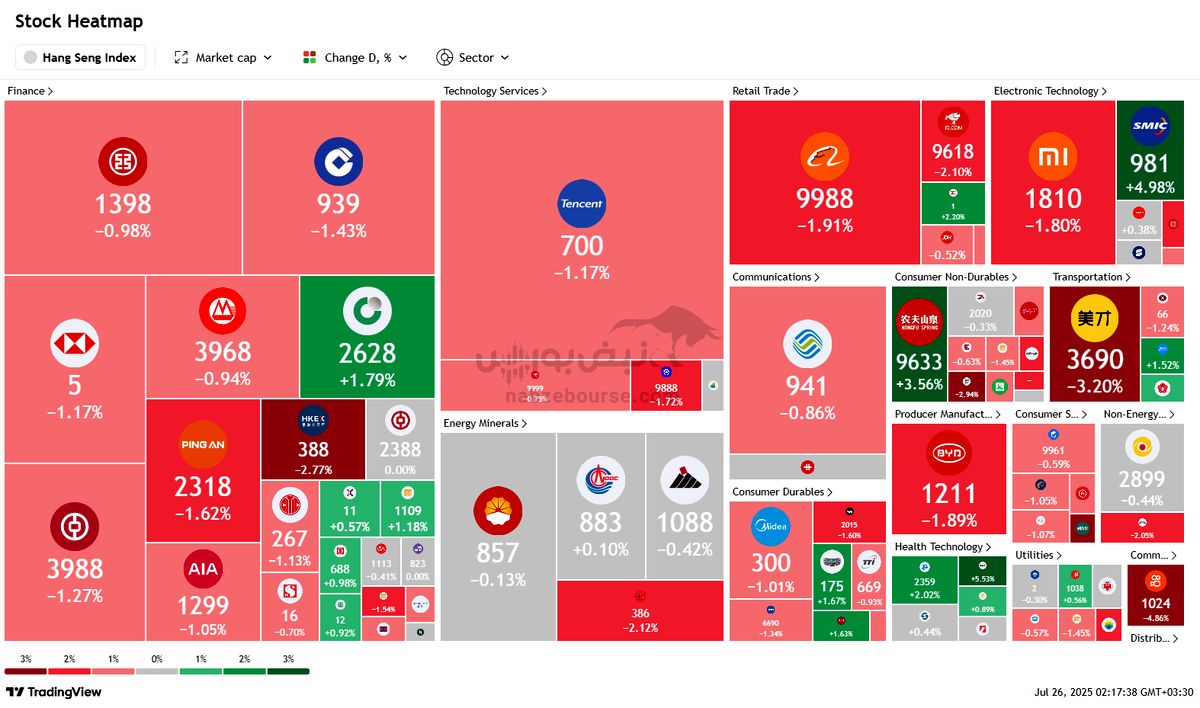Click the darkest green 3% legend swatch

tap(288, 671)
